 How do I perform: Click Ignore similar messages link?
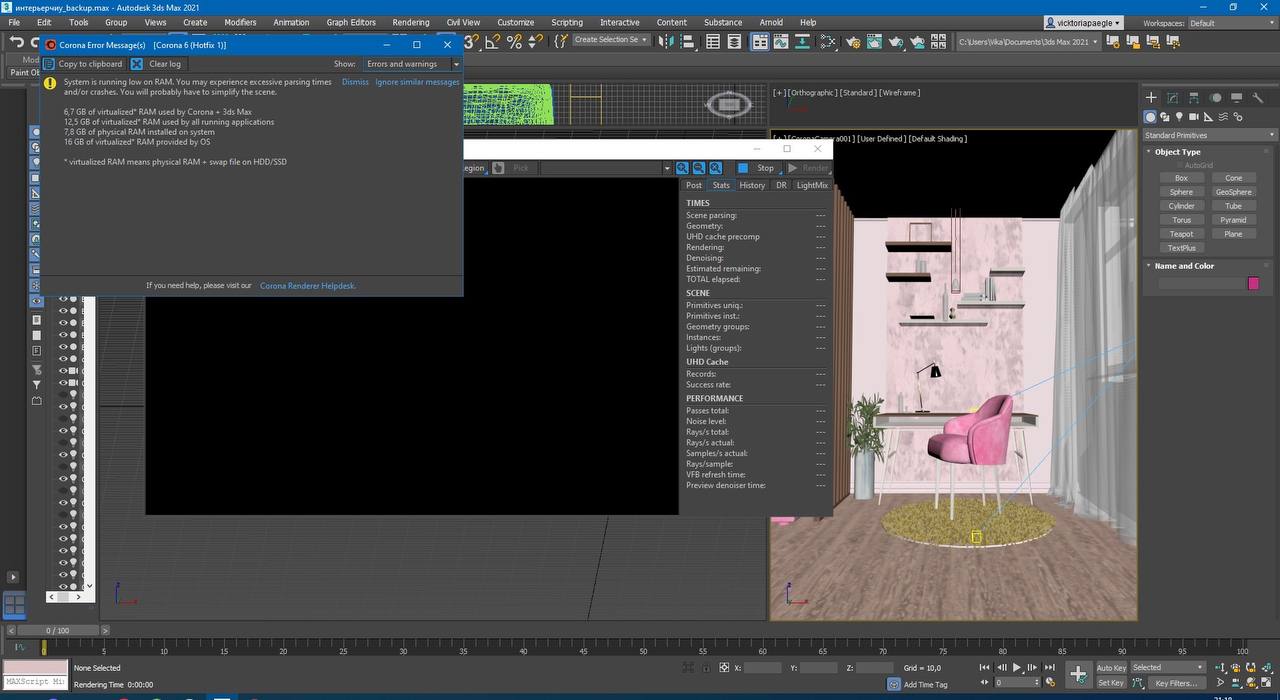pyautogui.click(x=417, y=82)
